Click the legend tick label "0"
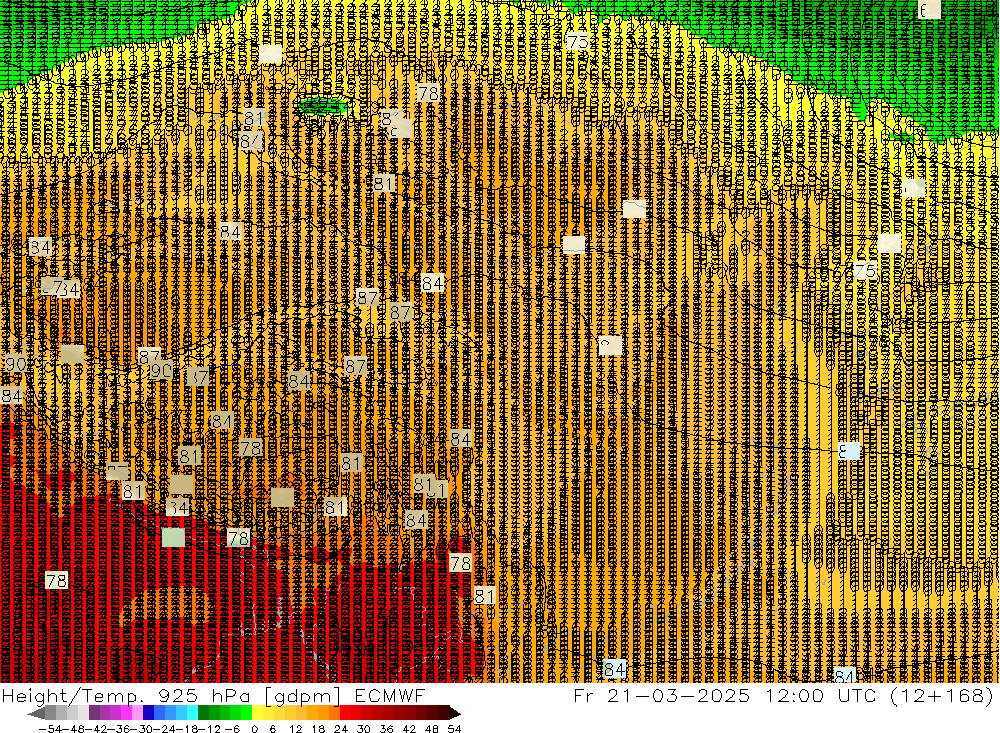This screenshot has width=1000, height=733. point(254,729)
